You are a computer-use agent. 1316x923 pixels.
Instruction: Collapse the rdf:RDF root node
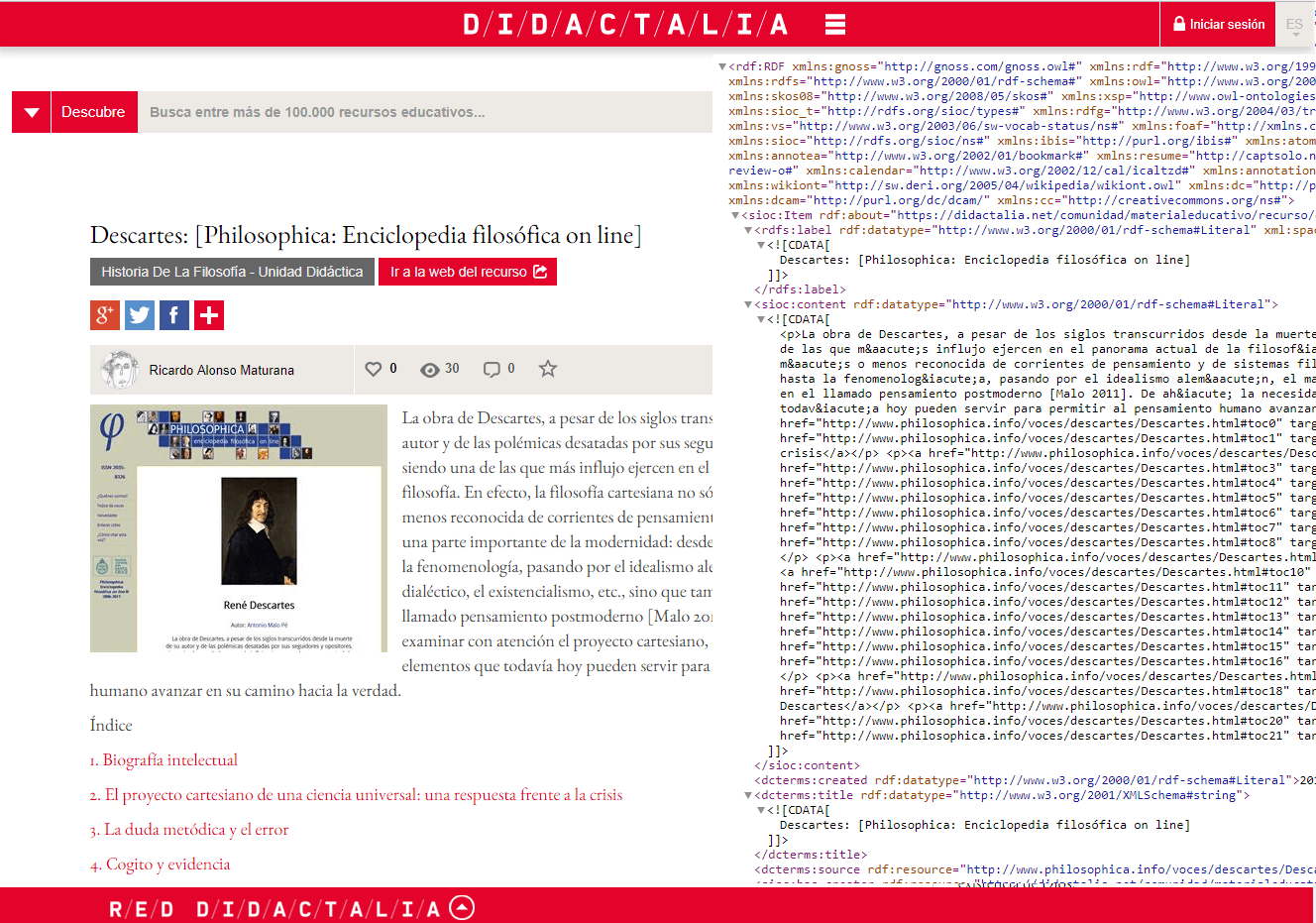click(722, 66)
